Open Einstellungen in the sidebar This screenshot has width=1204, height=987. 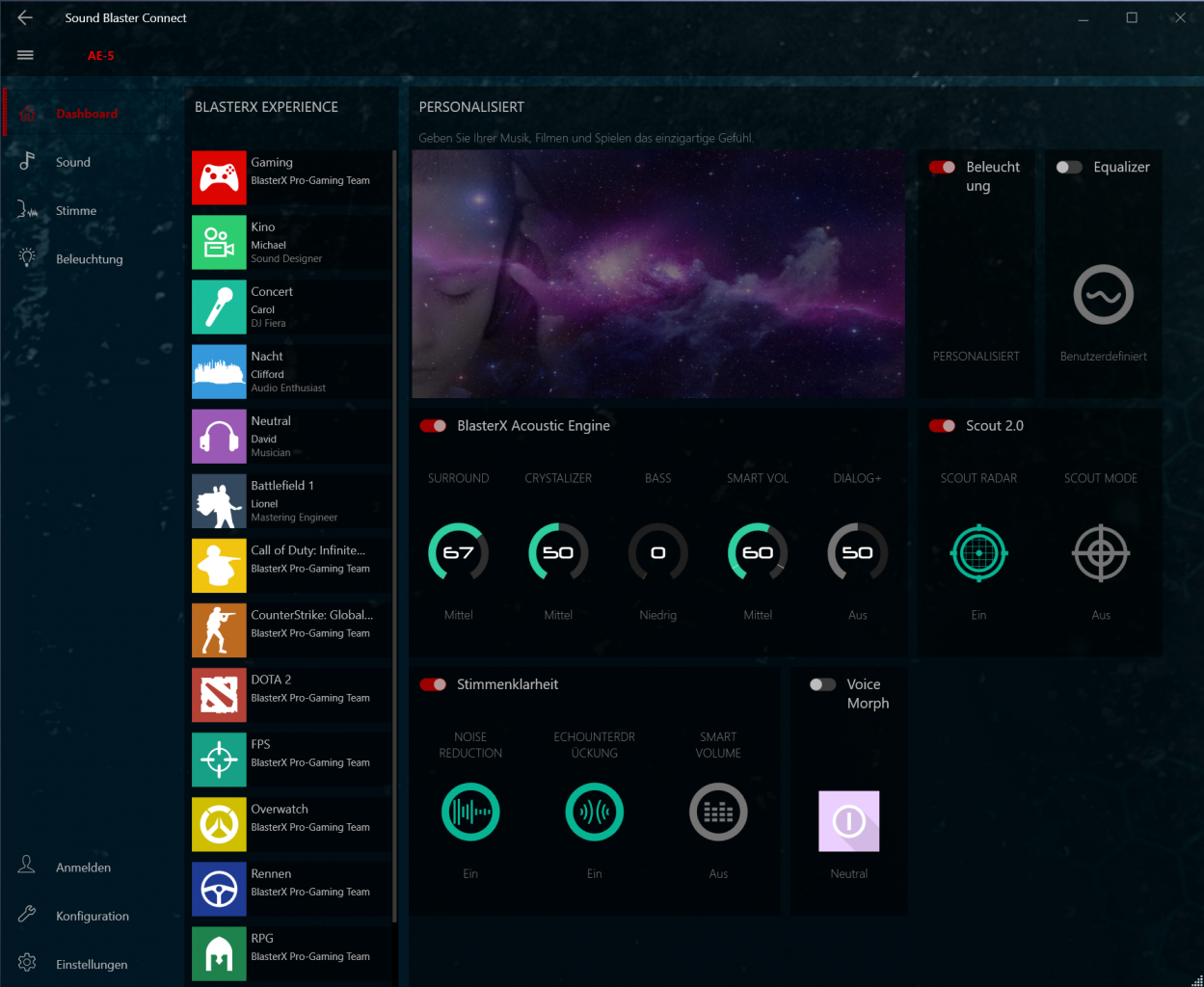(x=93, y=964)
